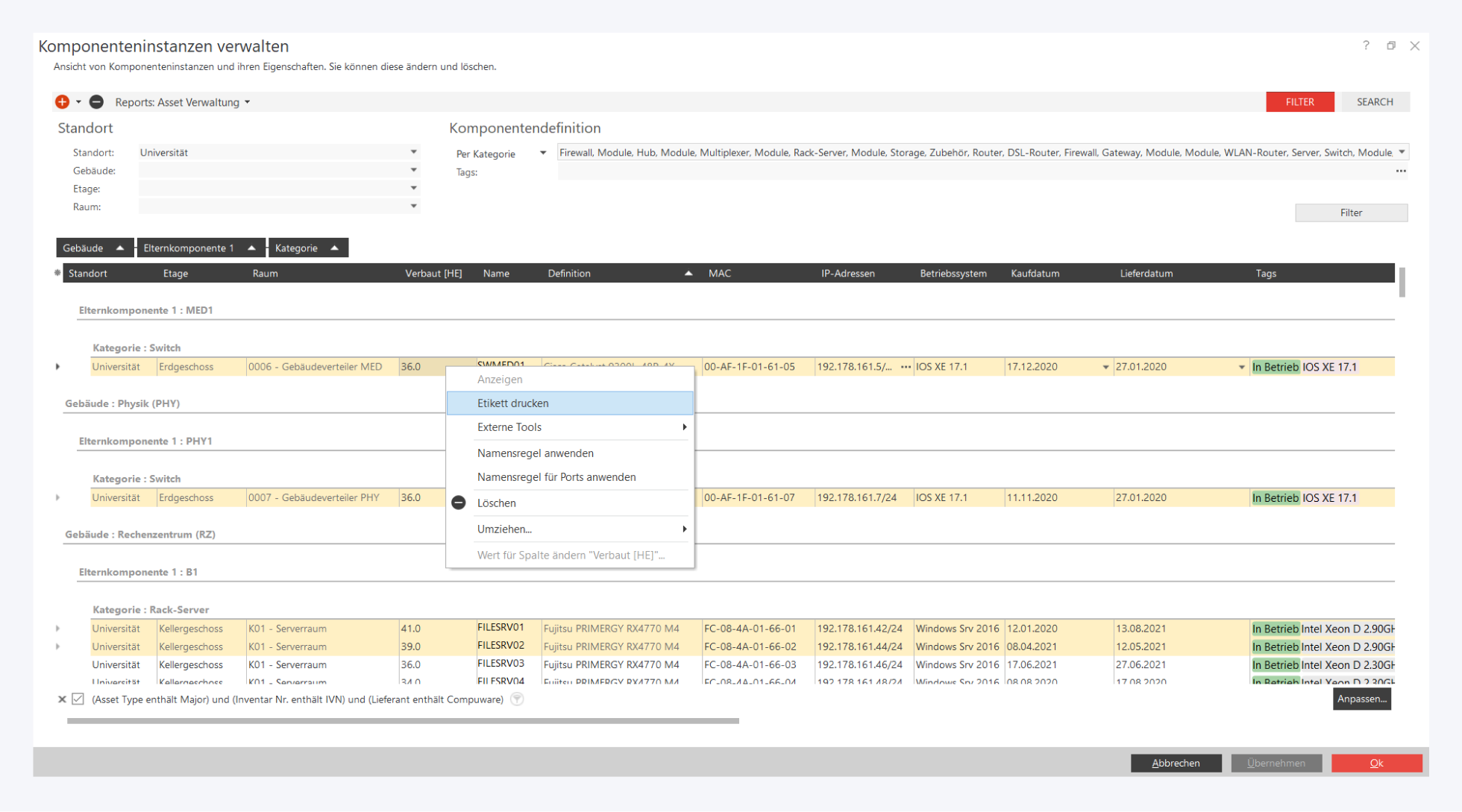Click the red plus add icon
1462x812 pixels.
[x=62, y=102]
